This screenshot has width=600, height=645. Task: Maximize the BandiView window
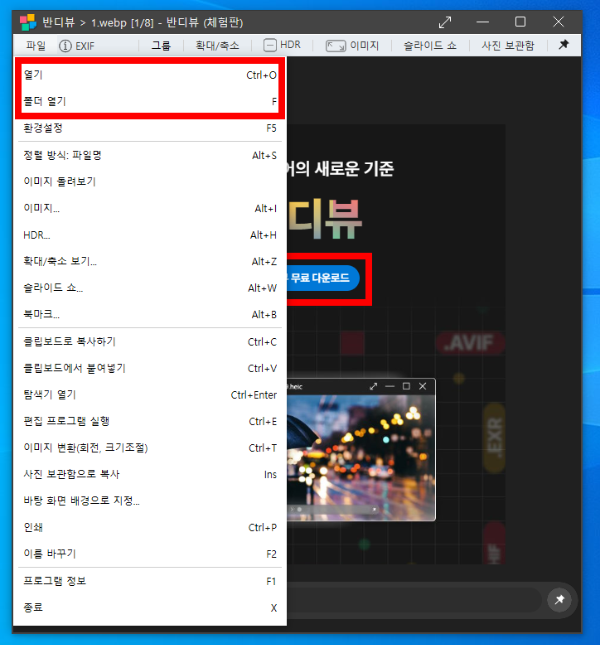point(520,22)
